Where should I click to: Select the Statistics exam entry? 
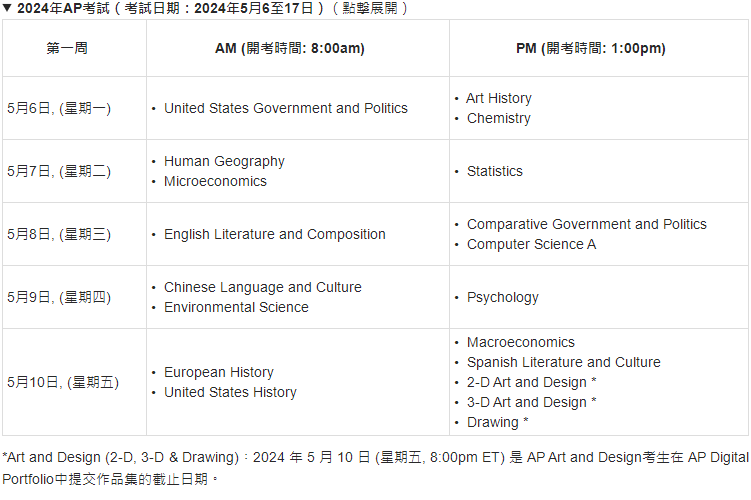pos(495,171)
